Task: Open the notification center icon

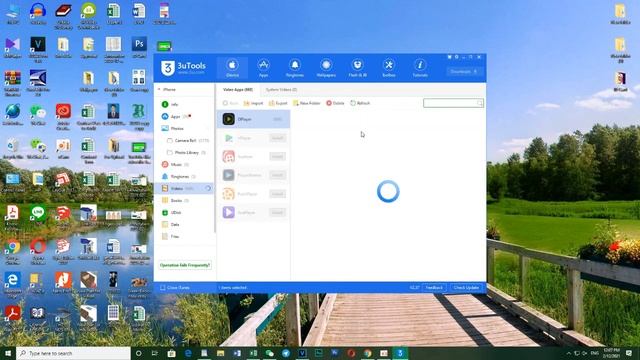Action: click(x=629, y=353)
